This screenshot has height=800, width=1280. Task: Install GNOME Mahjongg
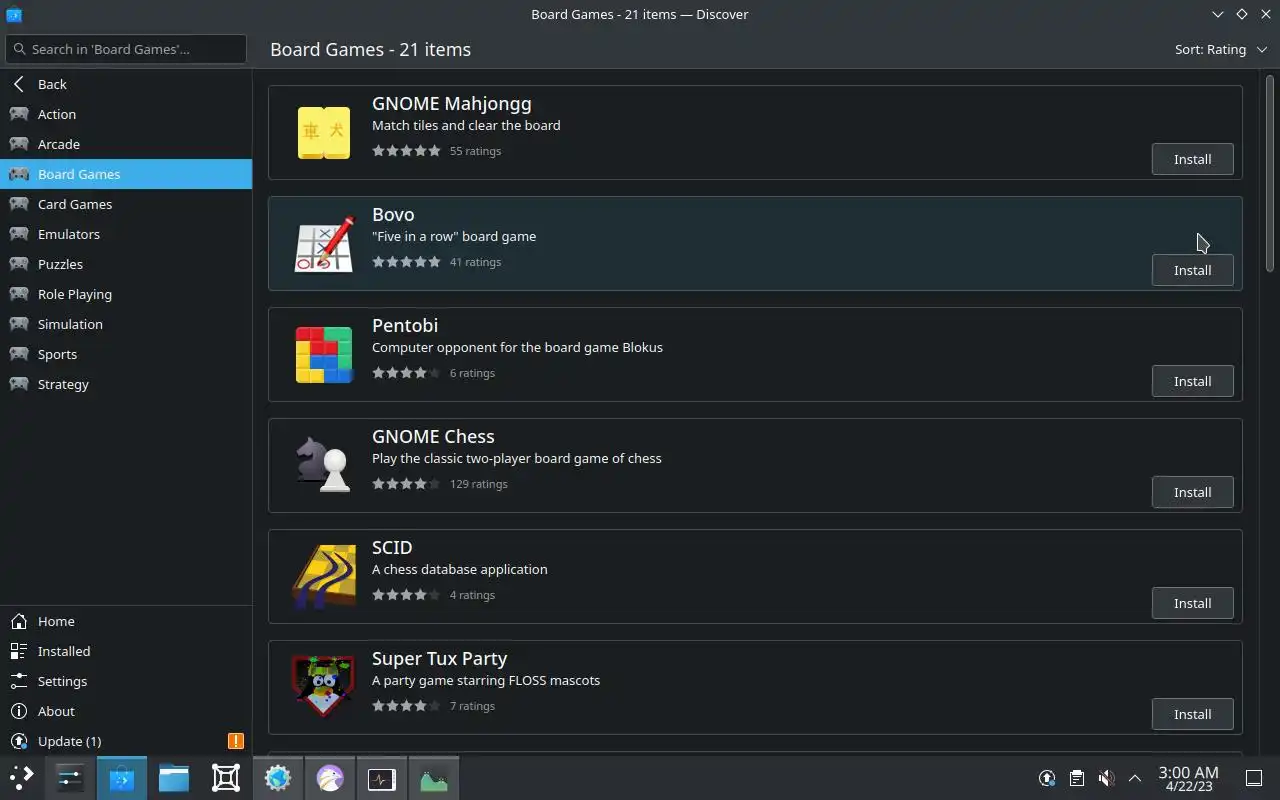pyautogui.click(x=1192, y=159)
